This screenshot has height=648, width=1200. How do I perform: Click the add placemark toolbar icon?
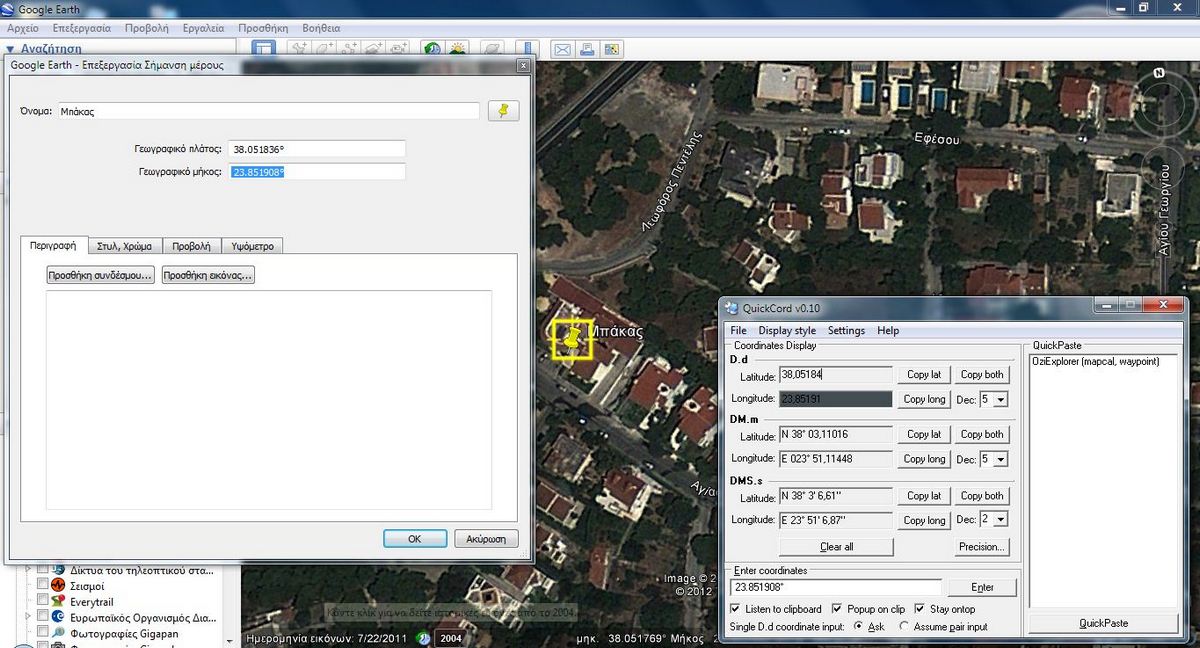(x=299, y=48)
